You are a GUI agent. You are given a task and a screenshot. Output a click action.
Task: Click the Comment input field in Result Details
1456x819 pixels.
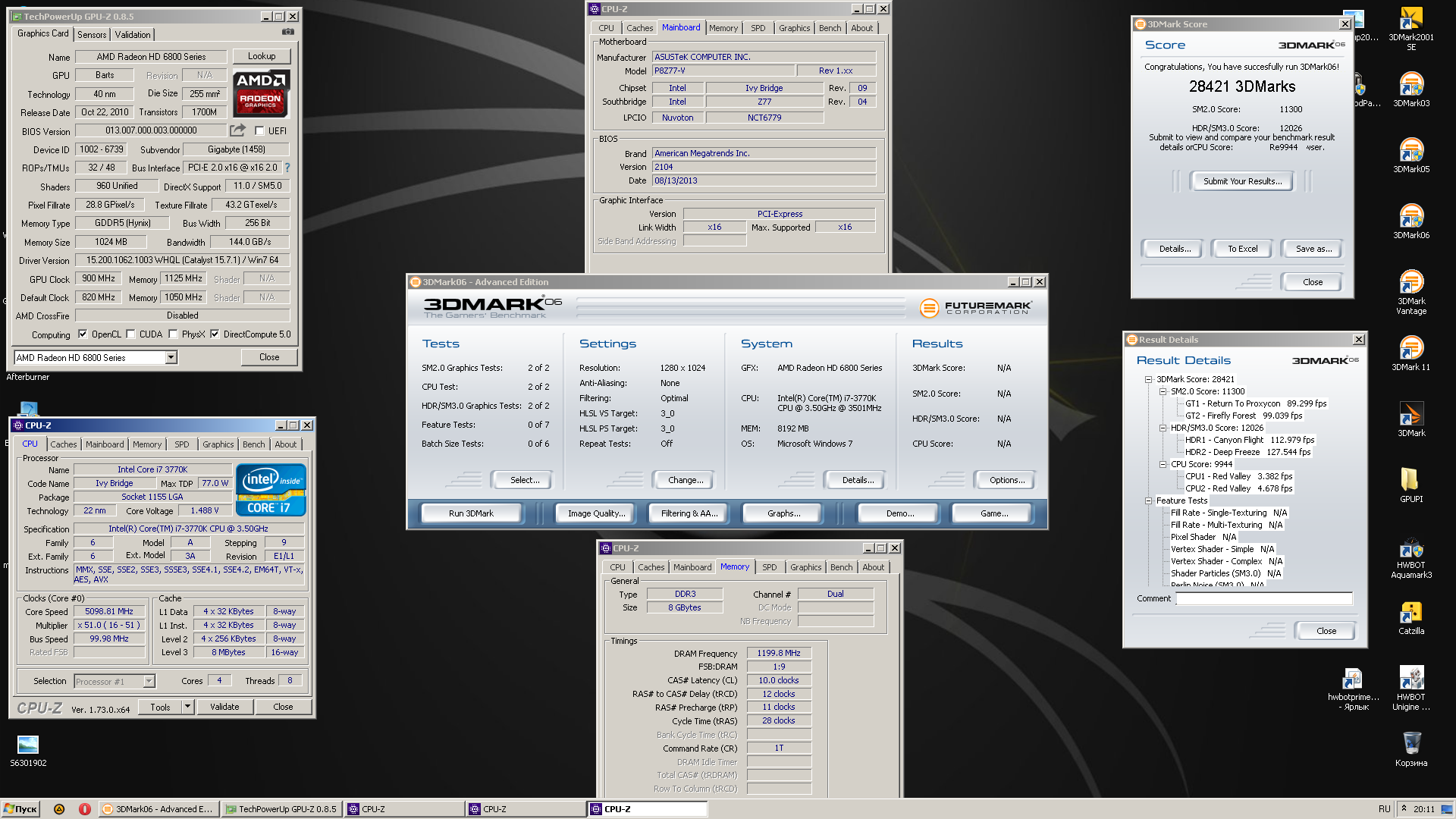1264,599
